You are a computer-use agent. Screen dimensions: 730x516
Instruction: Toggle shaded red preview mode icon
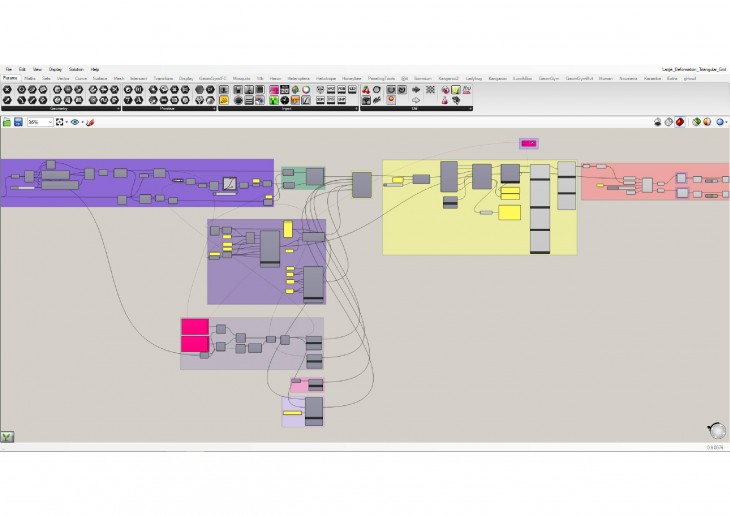tap(681, 122)
